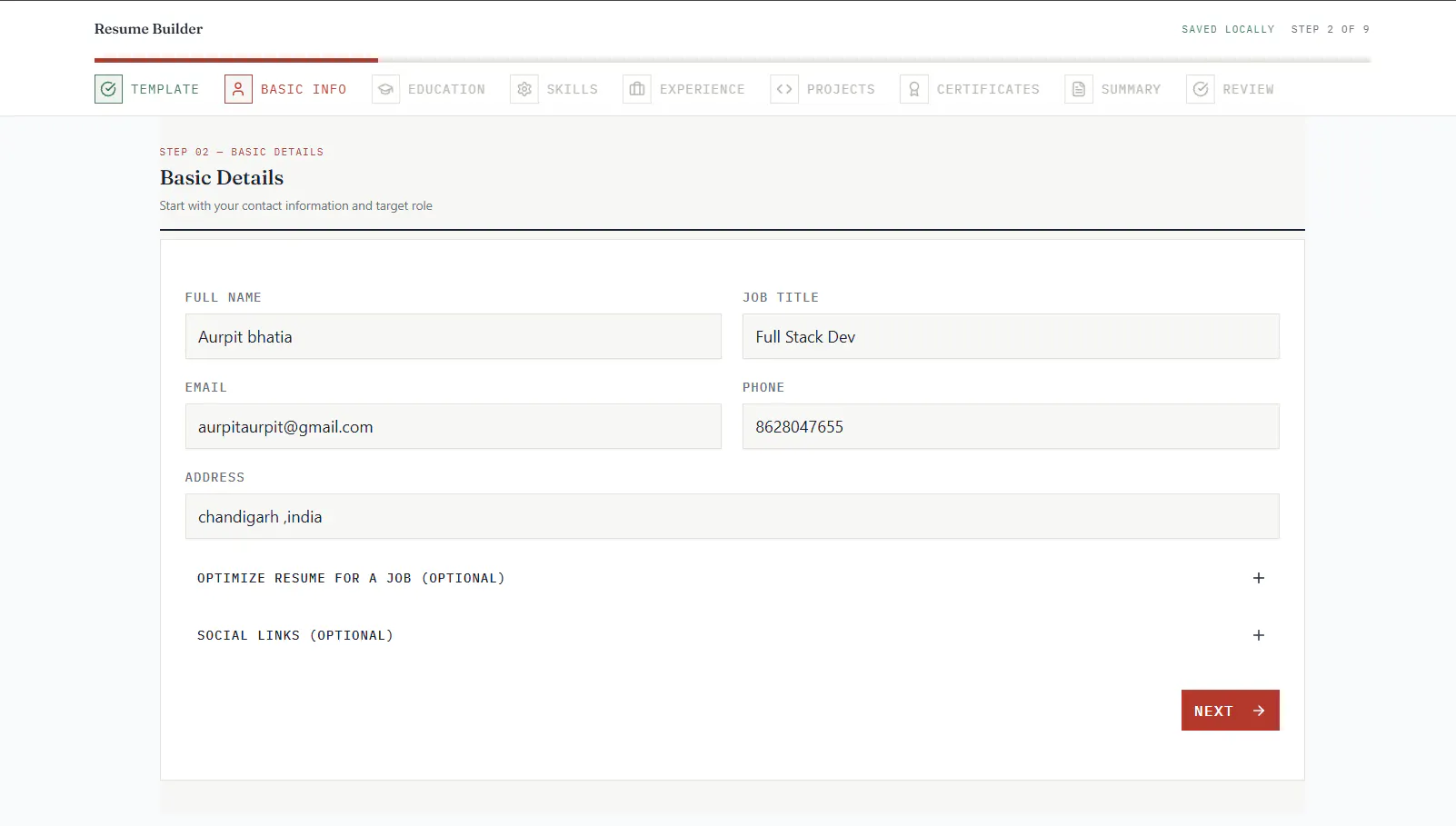This screenshot has width=1456, height=826.
Task: Edit the Full Name field
Action: (454, 336)
